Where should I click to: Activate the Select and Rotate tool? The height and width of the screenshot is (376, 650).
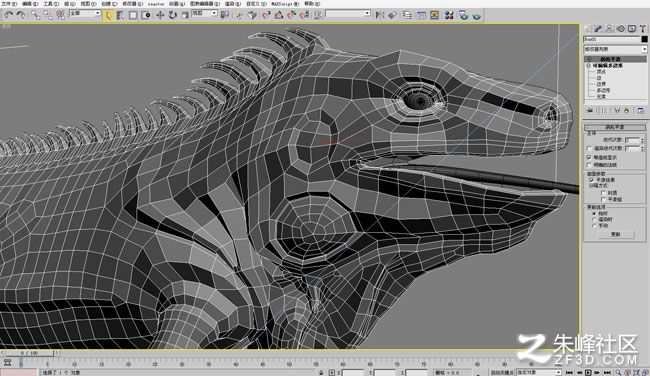(x=172, y=15)
